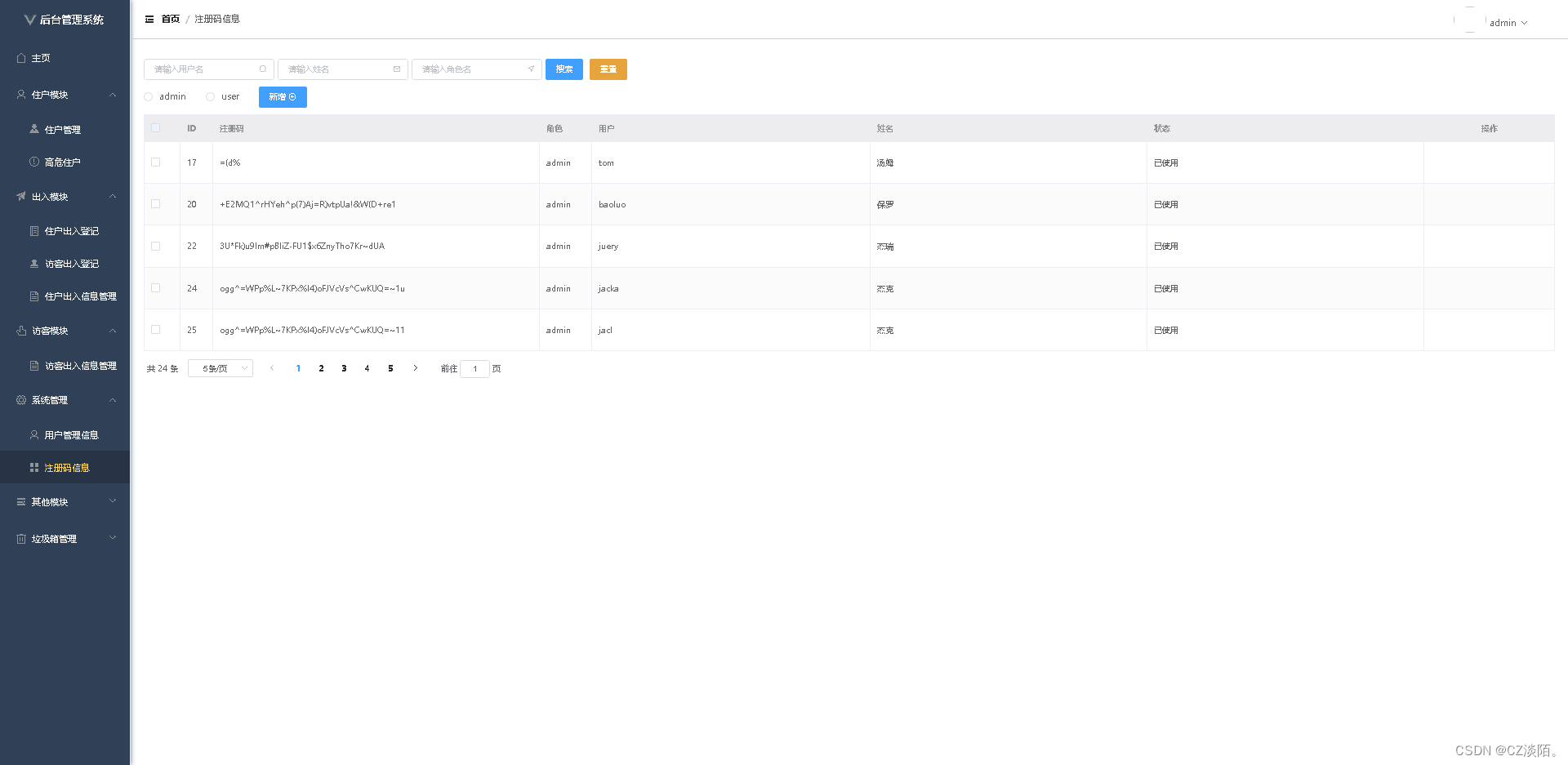Collapse the 出入模块 chevron
This screenshot has height=765, width=1568.
(x=113, y=197)
